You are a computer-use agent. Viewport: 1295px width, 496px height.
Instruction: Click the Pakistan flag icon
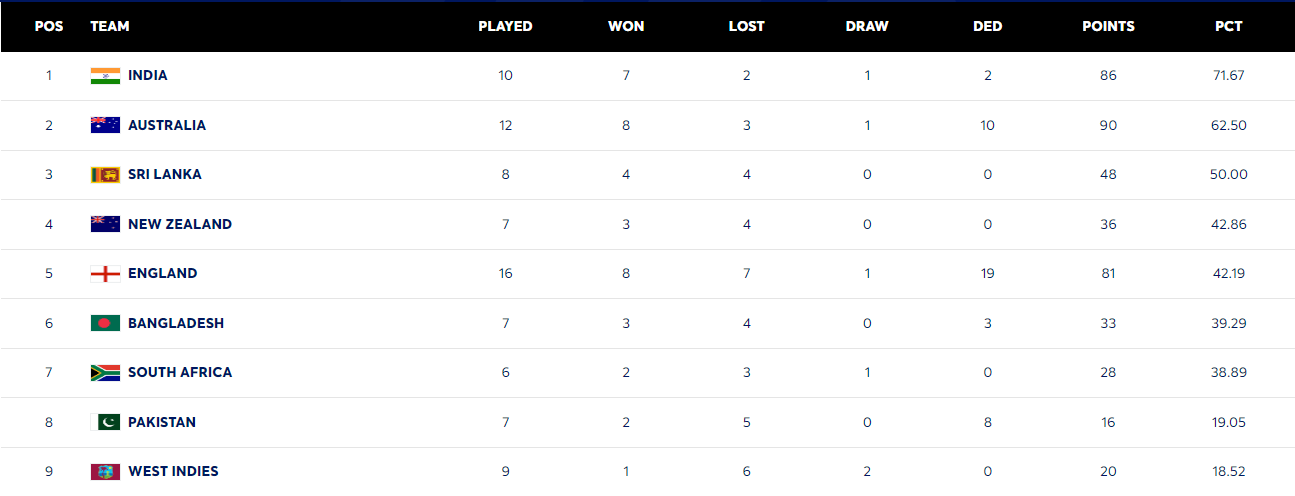pyautogui.click(x=105, y=422)
